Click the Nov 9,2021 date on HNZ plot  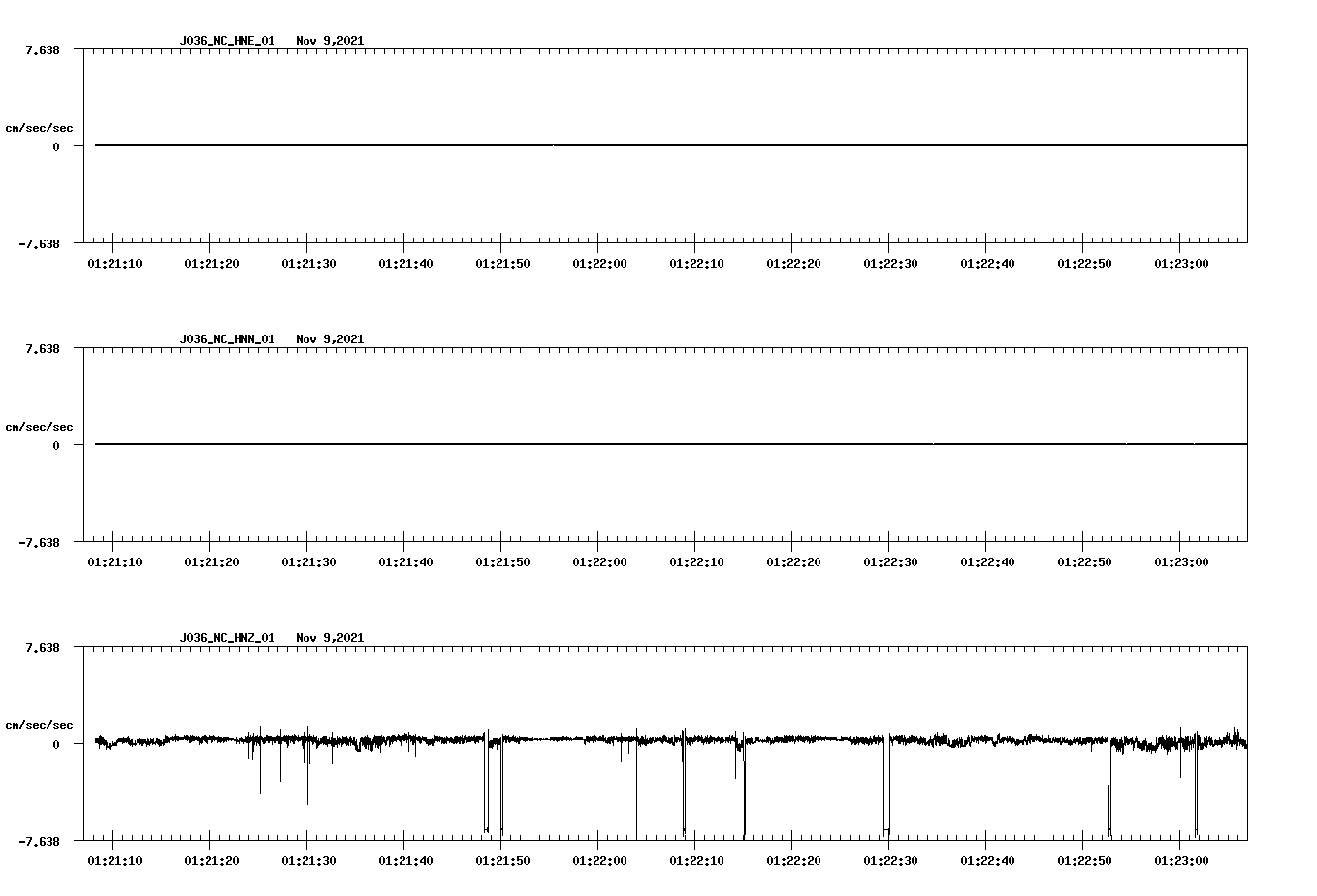330,638
